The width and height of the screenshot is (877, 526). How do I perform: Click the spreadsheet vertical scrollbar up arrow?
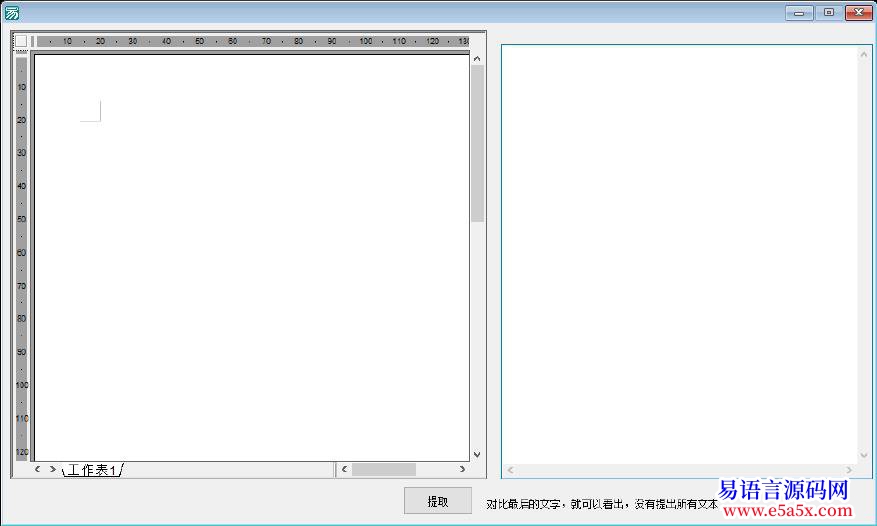pos(477,59)
